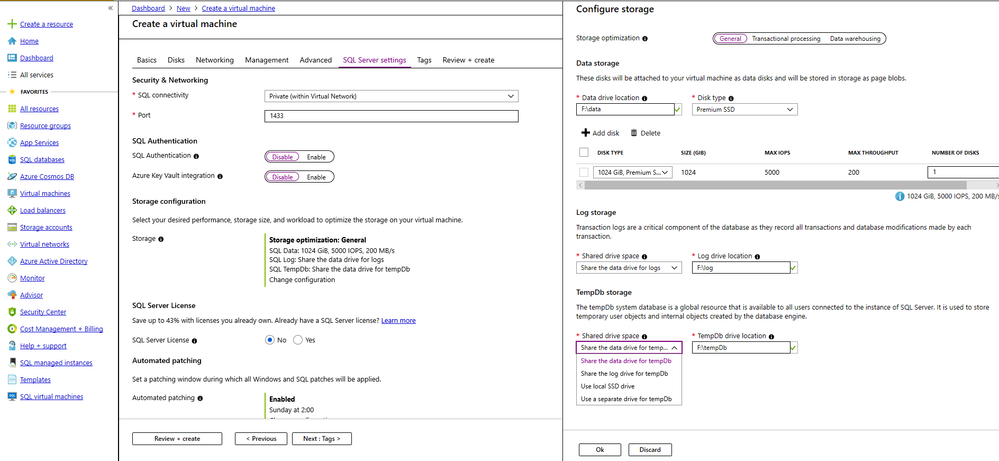This screenshot has width=999, height=461.
Task: Click the Create a resource plus icon
Action: (x=11, y=24)
